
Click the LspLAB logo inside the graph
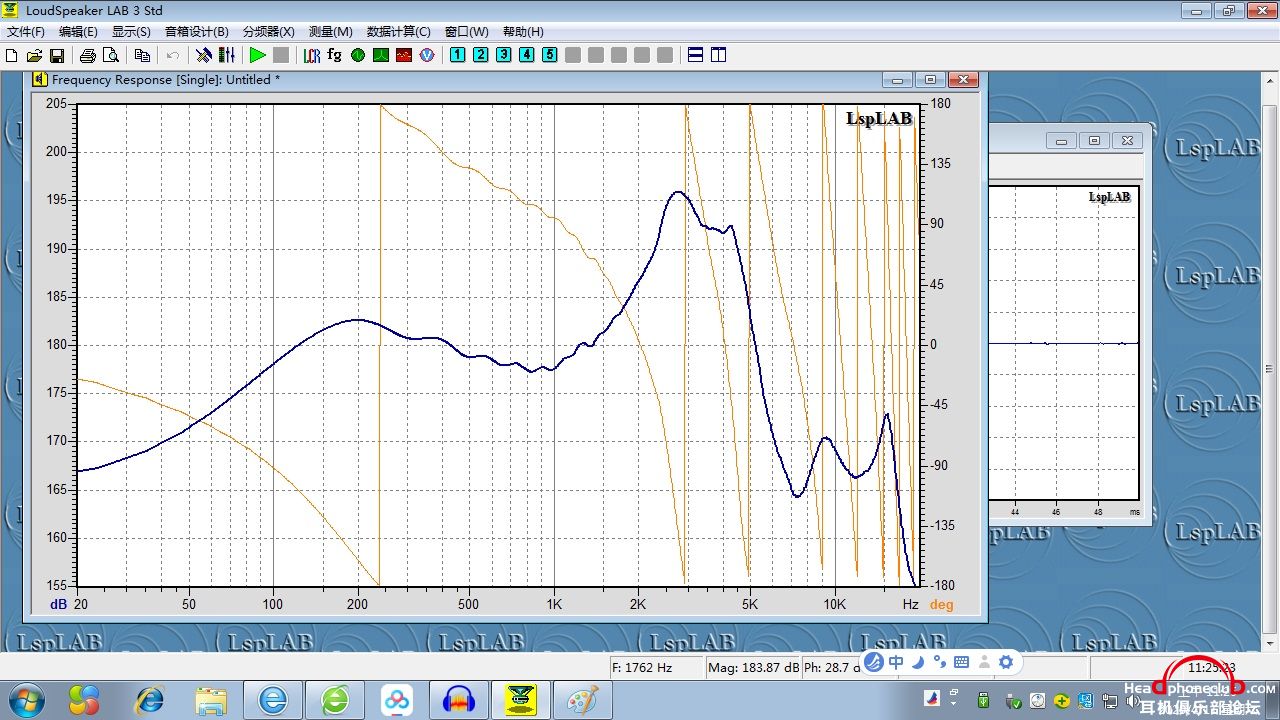pyautogui.click(x=879, y=119)
